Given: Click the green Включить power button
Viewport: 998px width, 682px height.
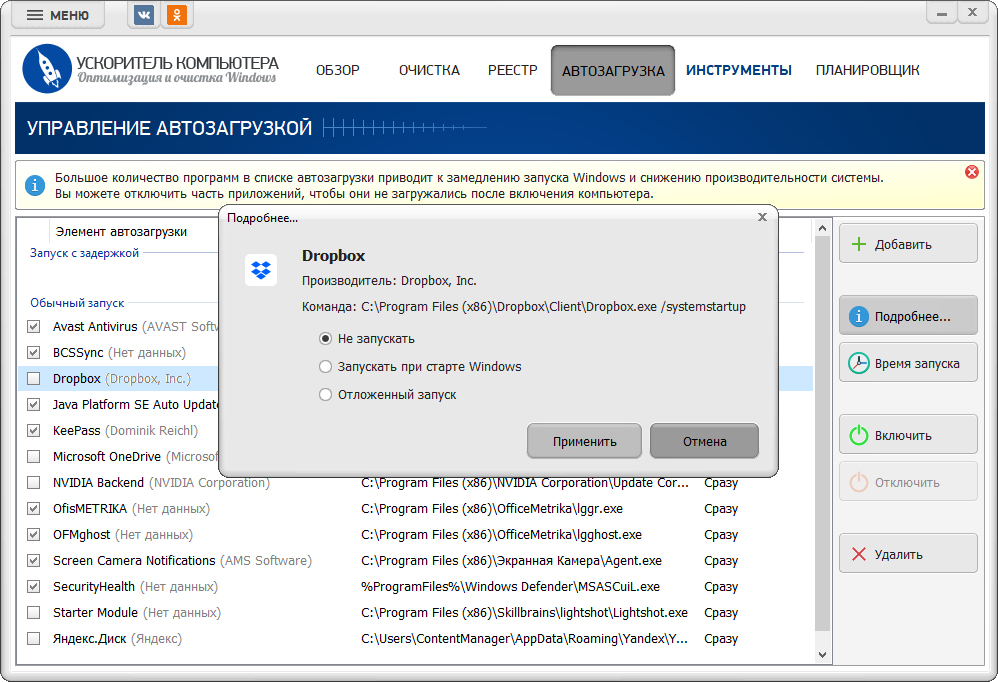Looking at the screenshot, I should click(908, 435).
